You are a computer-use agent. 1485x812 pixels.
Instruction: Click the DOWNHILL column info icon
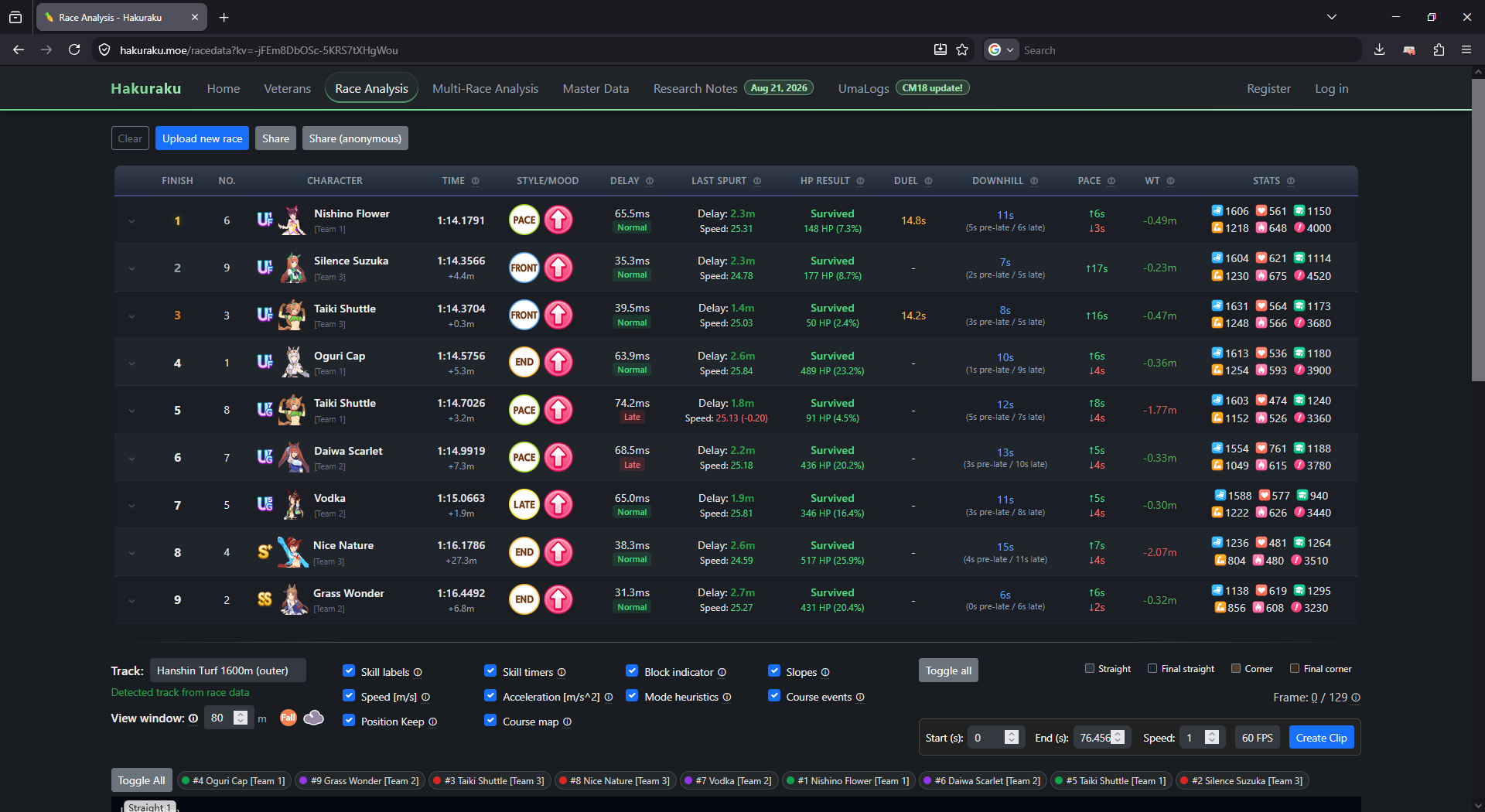(1034, 181)
